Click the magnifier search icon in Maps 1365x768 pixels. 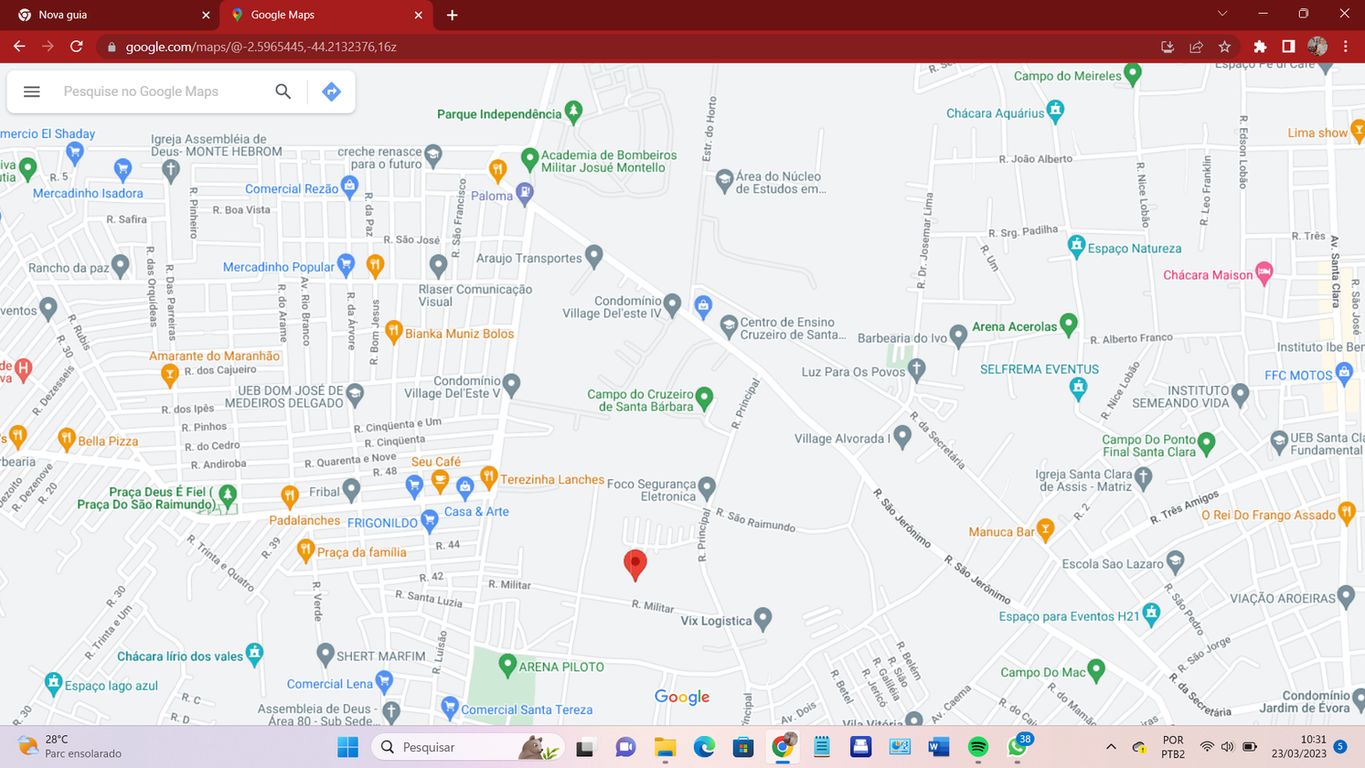pyautogui.click(x=283, y=91)
